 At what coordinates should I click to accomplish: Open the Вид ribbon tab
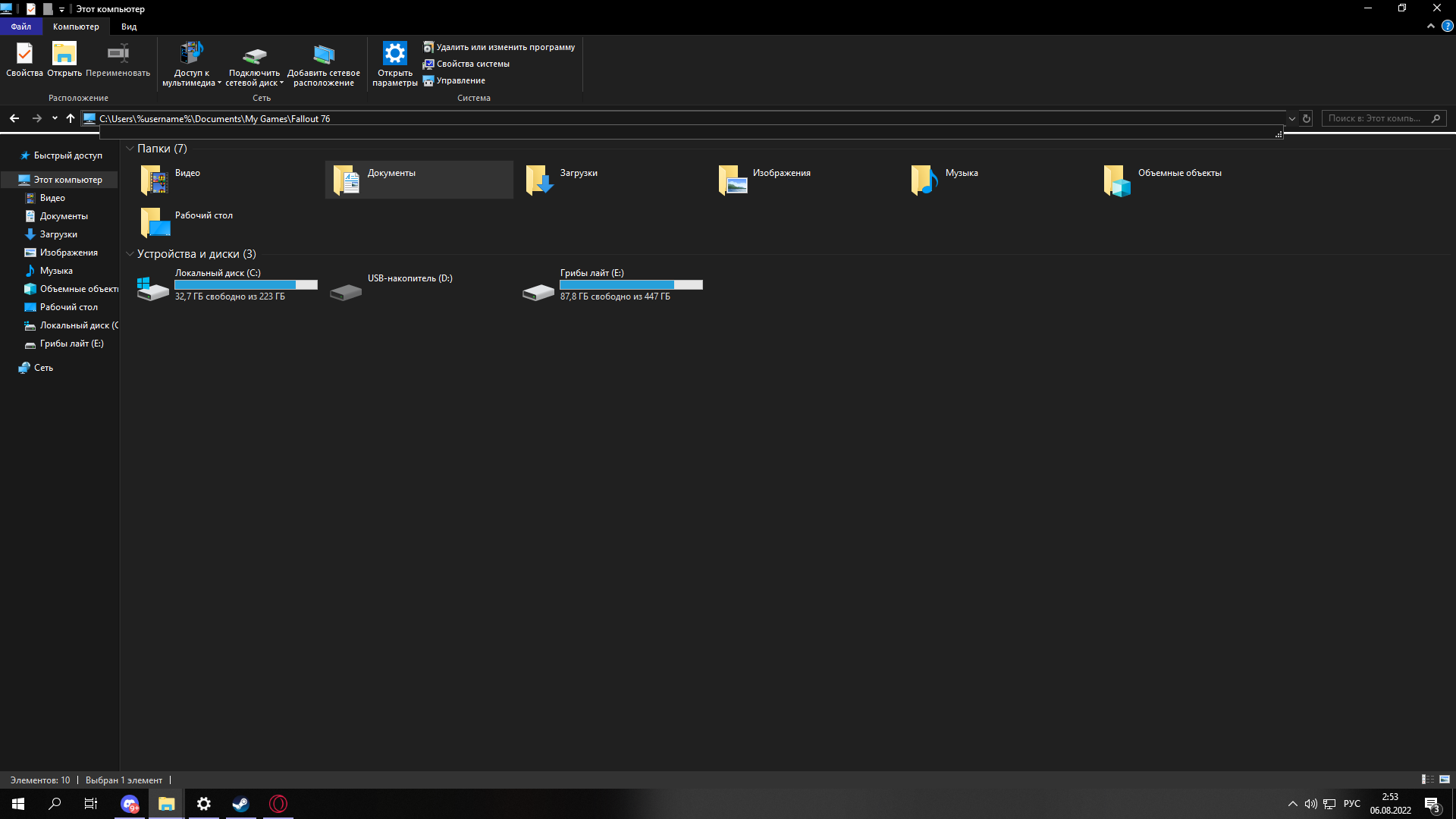[129, 27]
